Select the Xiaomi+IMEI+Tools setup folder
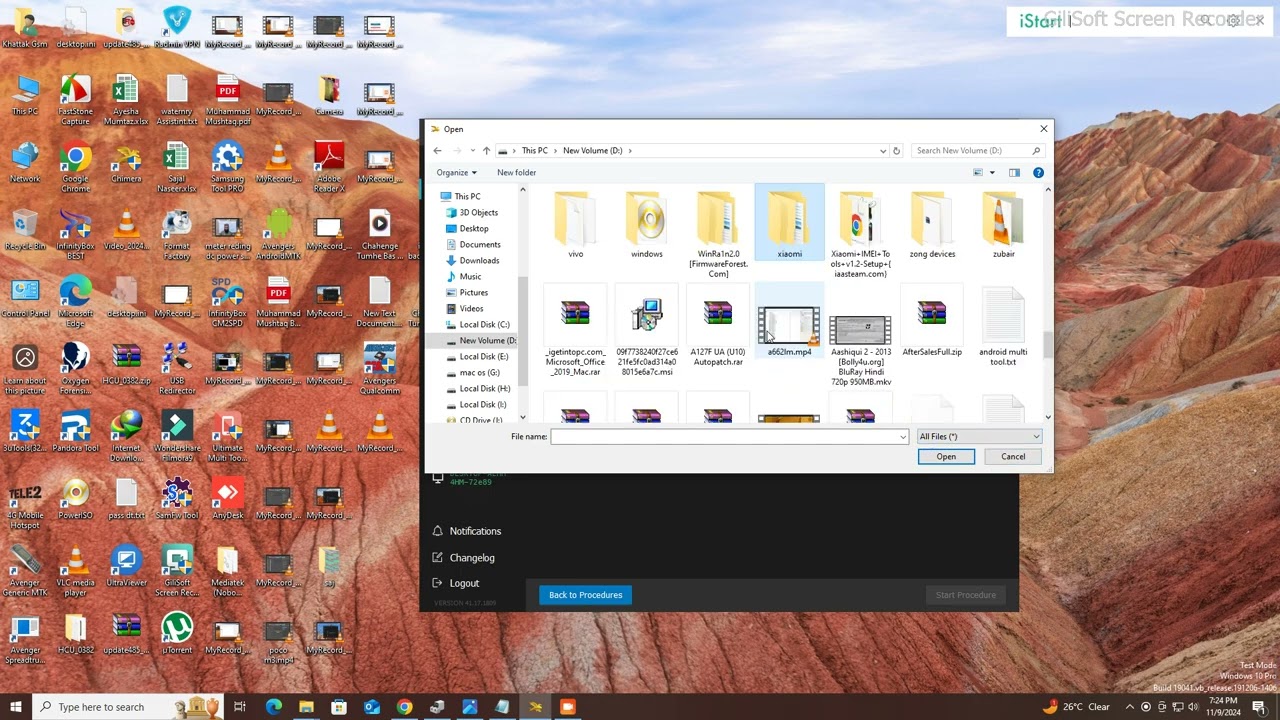The image size is (1280, 720). tap(860, 235)
